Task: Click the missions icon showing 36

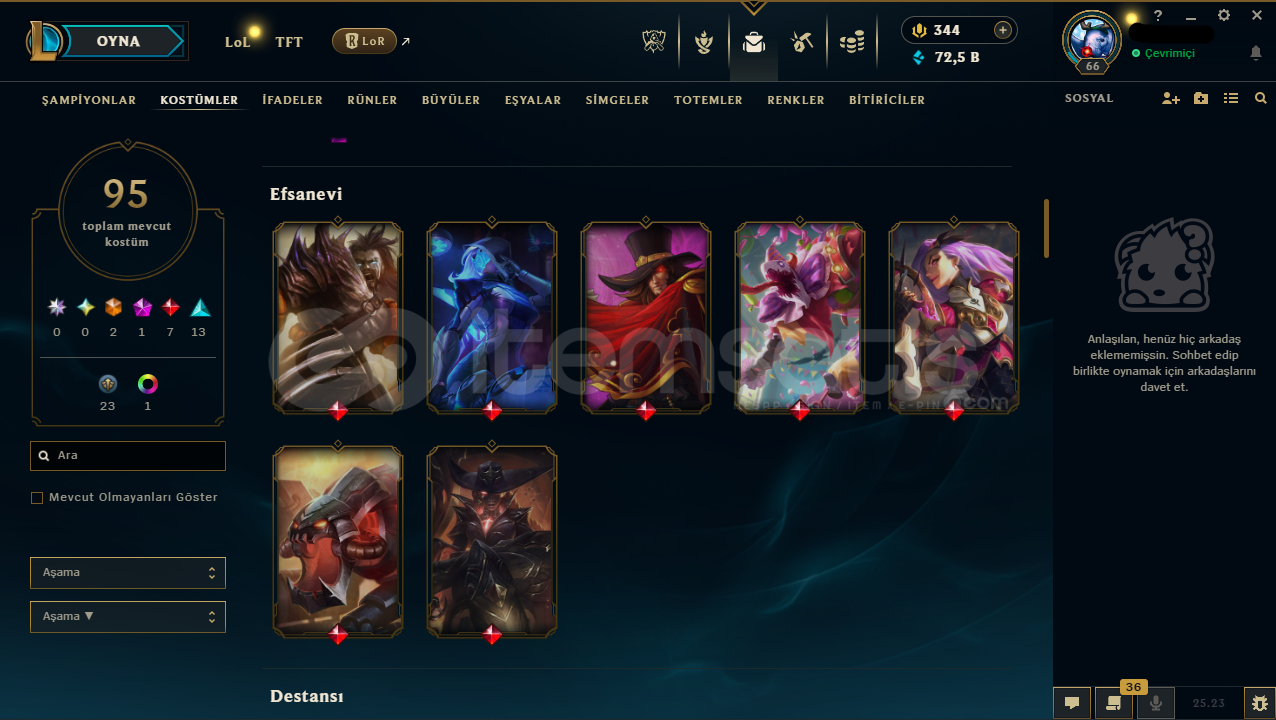Action: (1113, 703)
